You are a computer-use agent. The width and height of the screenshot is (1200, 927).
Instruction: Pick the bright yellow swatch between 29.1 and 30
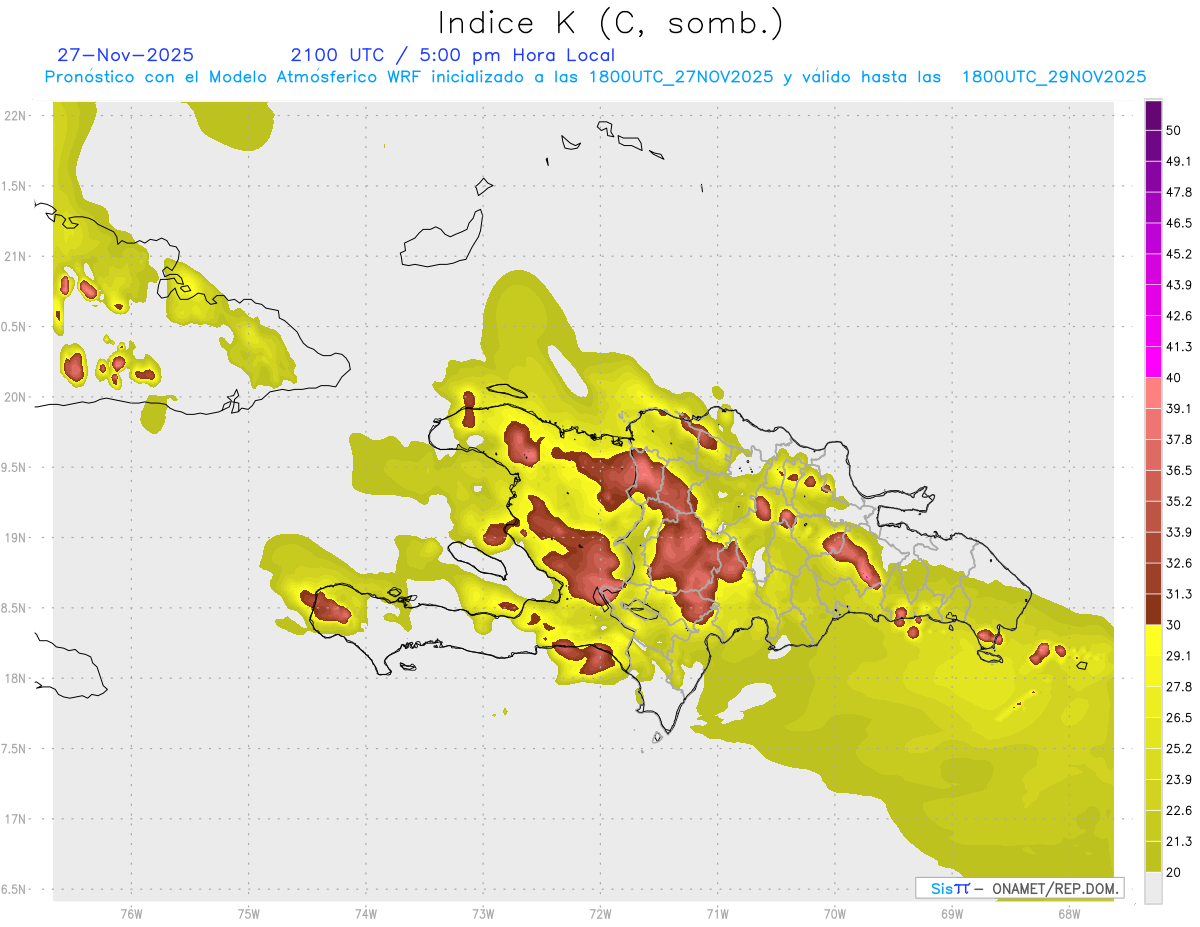[x=1153, y=641]
